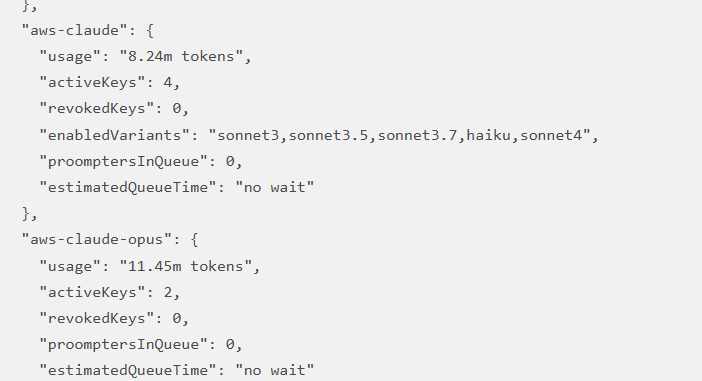Click the activeKeys value 4

[167, 82]
